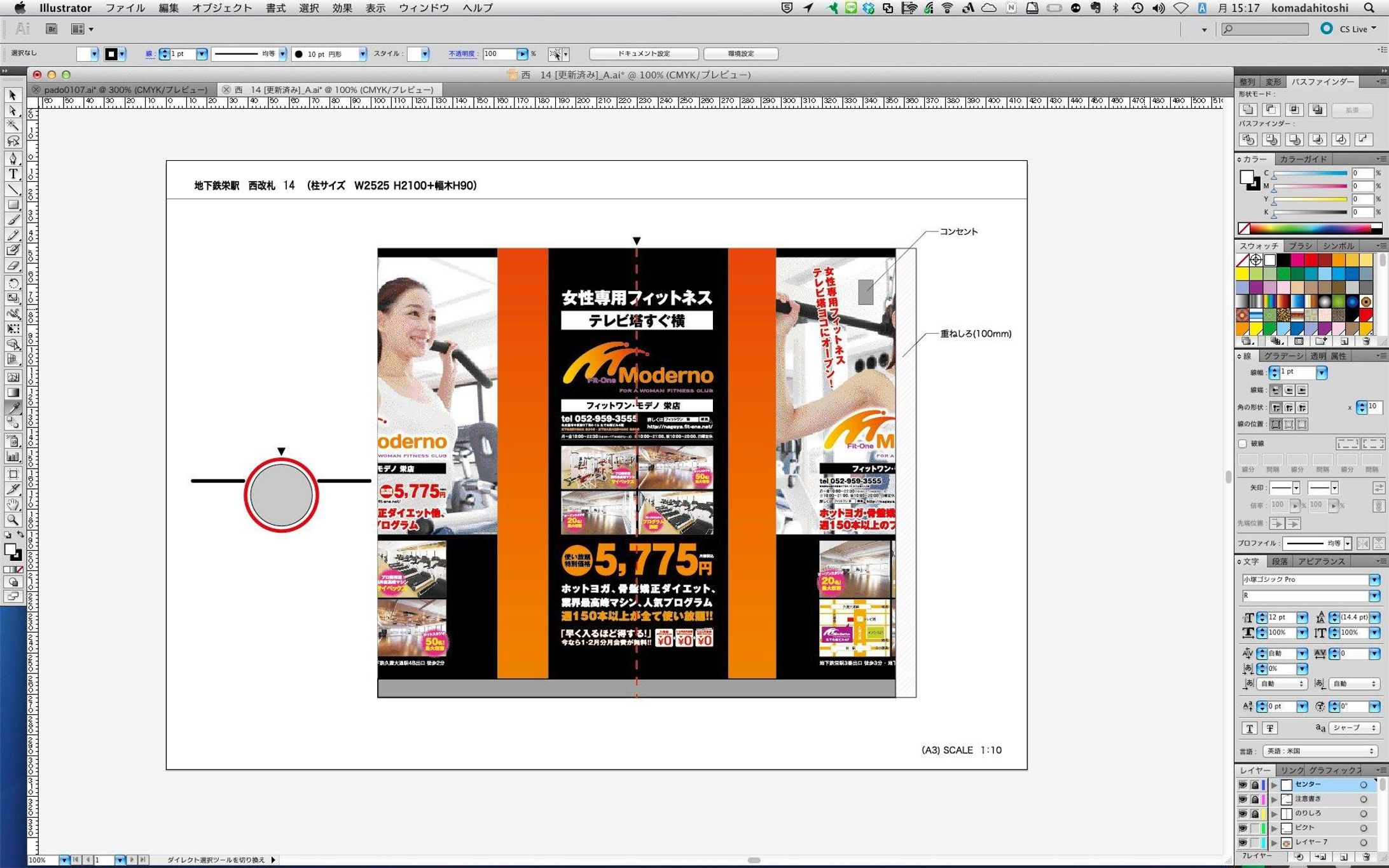Select the Selection (arrow) tool
Viewport: 1389px width, 868px height.
coord(13,96)
